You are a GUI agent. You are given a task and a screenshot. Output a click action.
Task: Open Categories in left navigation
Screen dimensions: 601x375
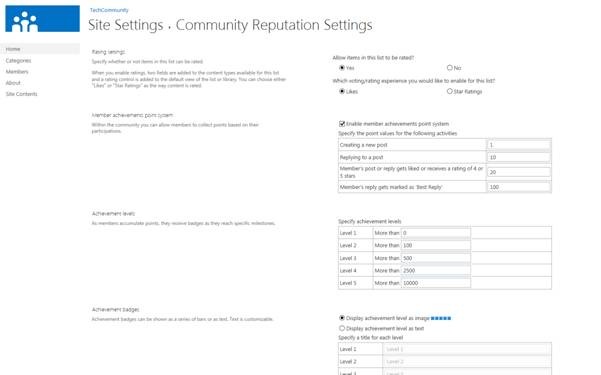tap(18, 61)
